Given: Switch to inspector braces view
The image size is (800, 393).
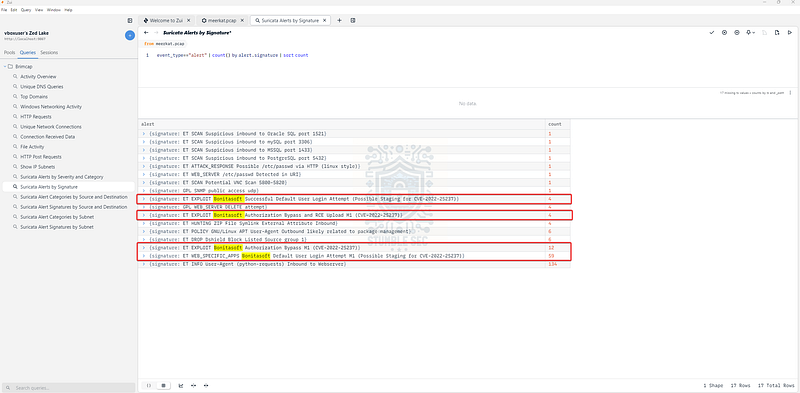Looking at the screenshot, I should coord(148,385).
